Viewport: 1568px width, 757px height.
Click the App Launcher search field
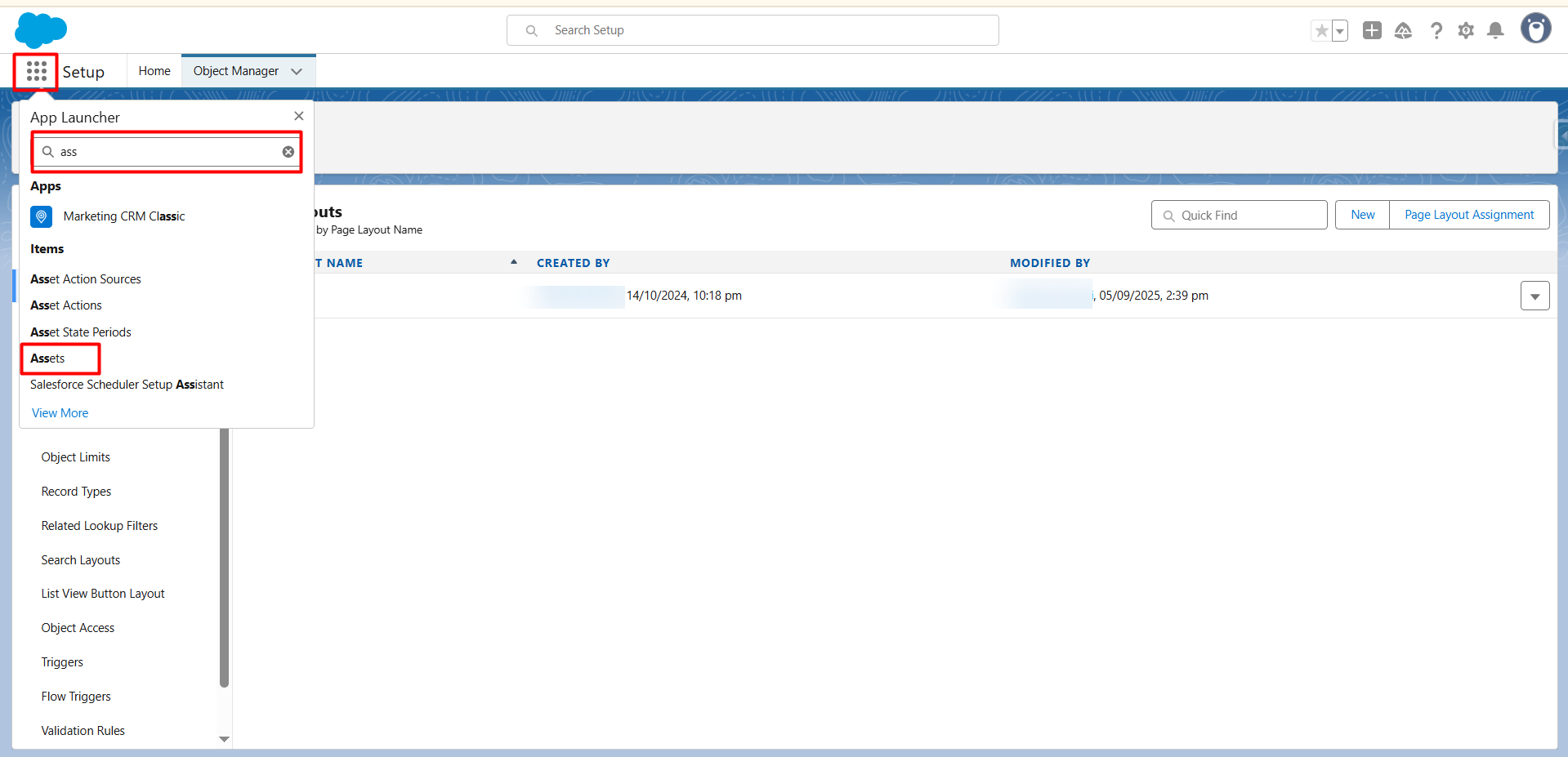pyautogui.click(x=168, y=152)
